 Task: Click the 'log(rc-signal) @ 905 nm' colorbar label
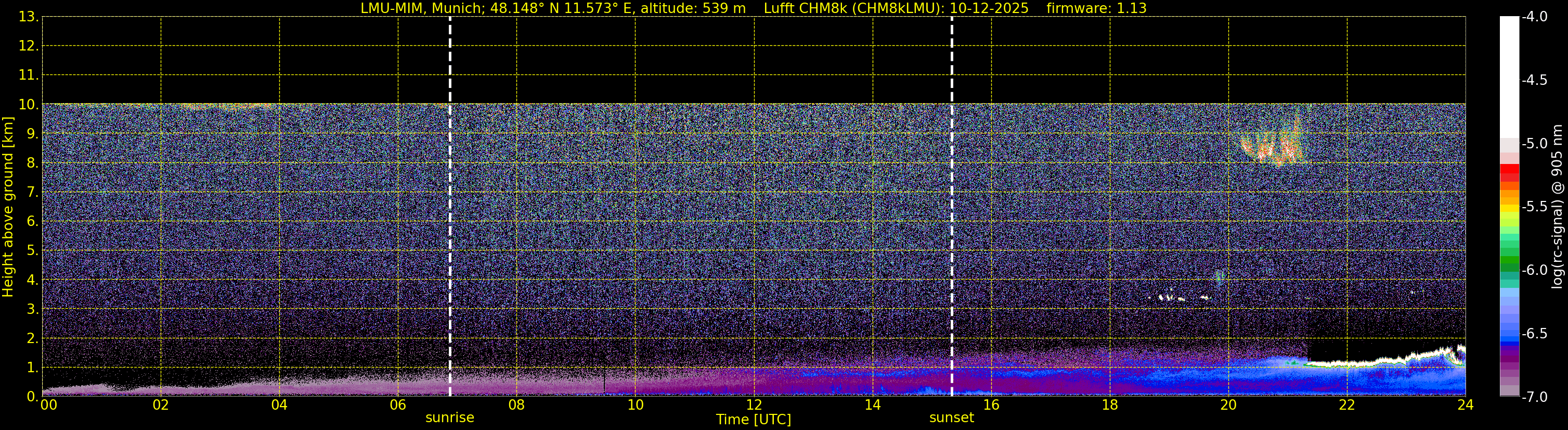tap(1557, 207)
